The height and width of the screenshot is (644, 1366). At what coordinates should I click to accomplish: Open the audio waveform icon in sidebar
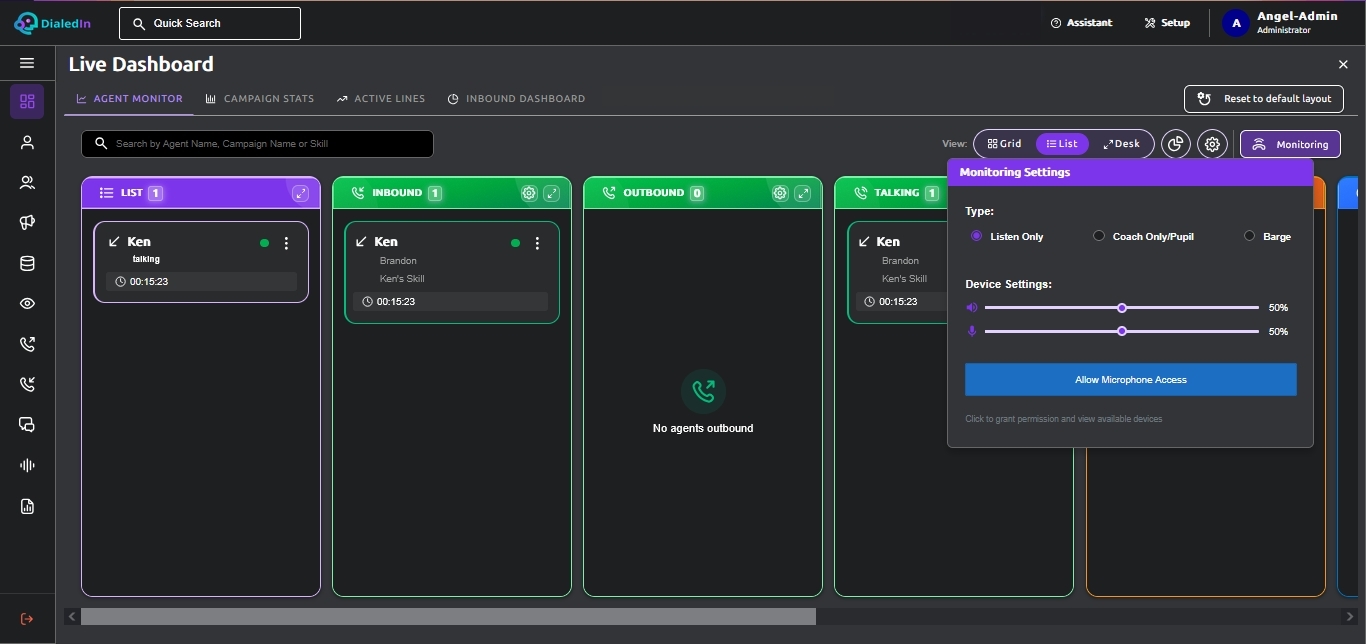[27, 466]
